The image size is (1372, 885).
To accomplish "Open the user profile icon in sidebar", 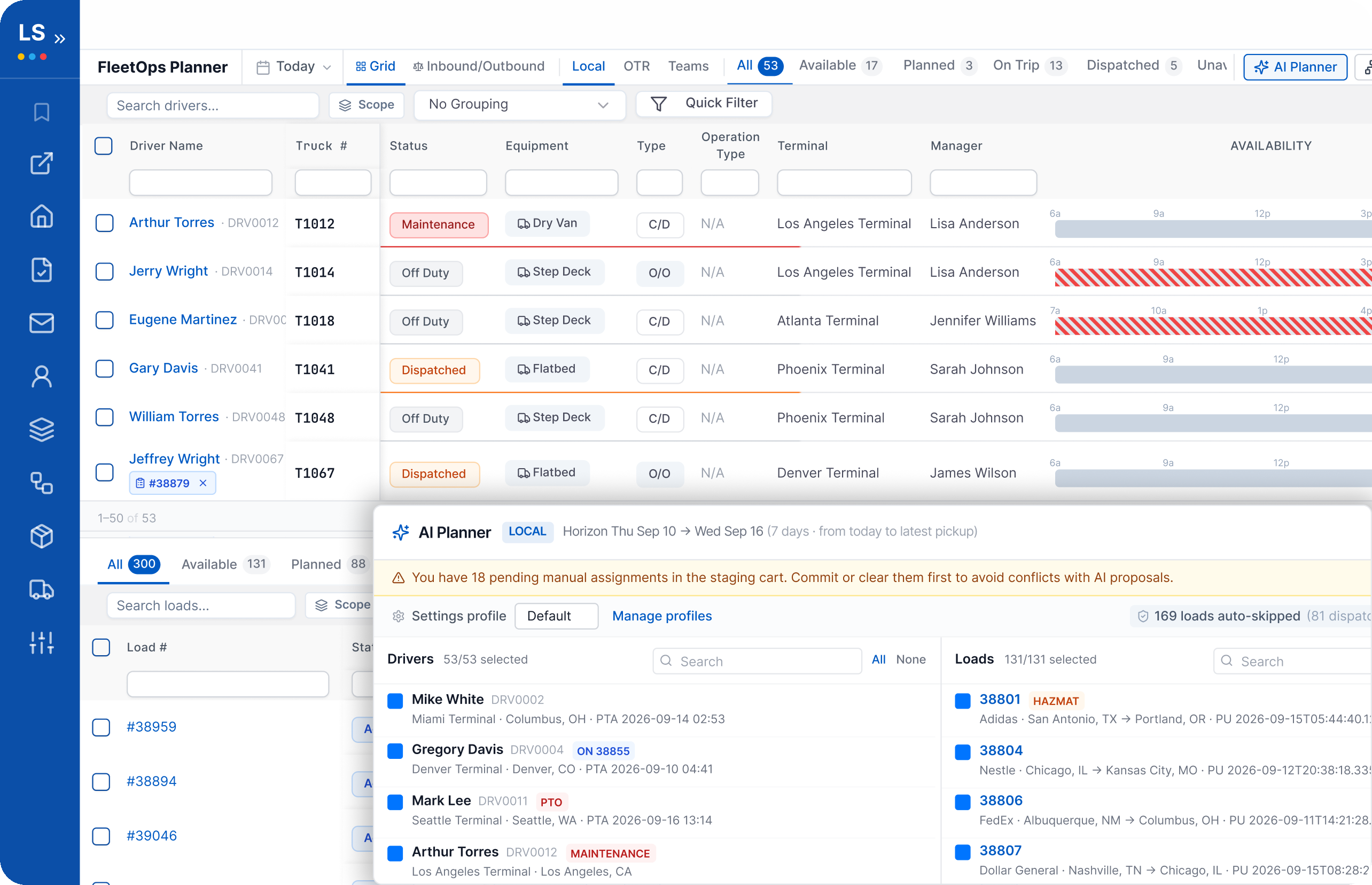I will click(41, 376).
